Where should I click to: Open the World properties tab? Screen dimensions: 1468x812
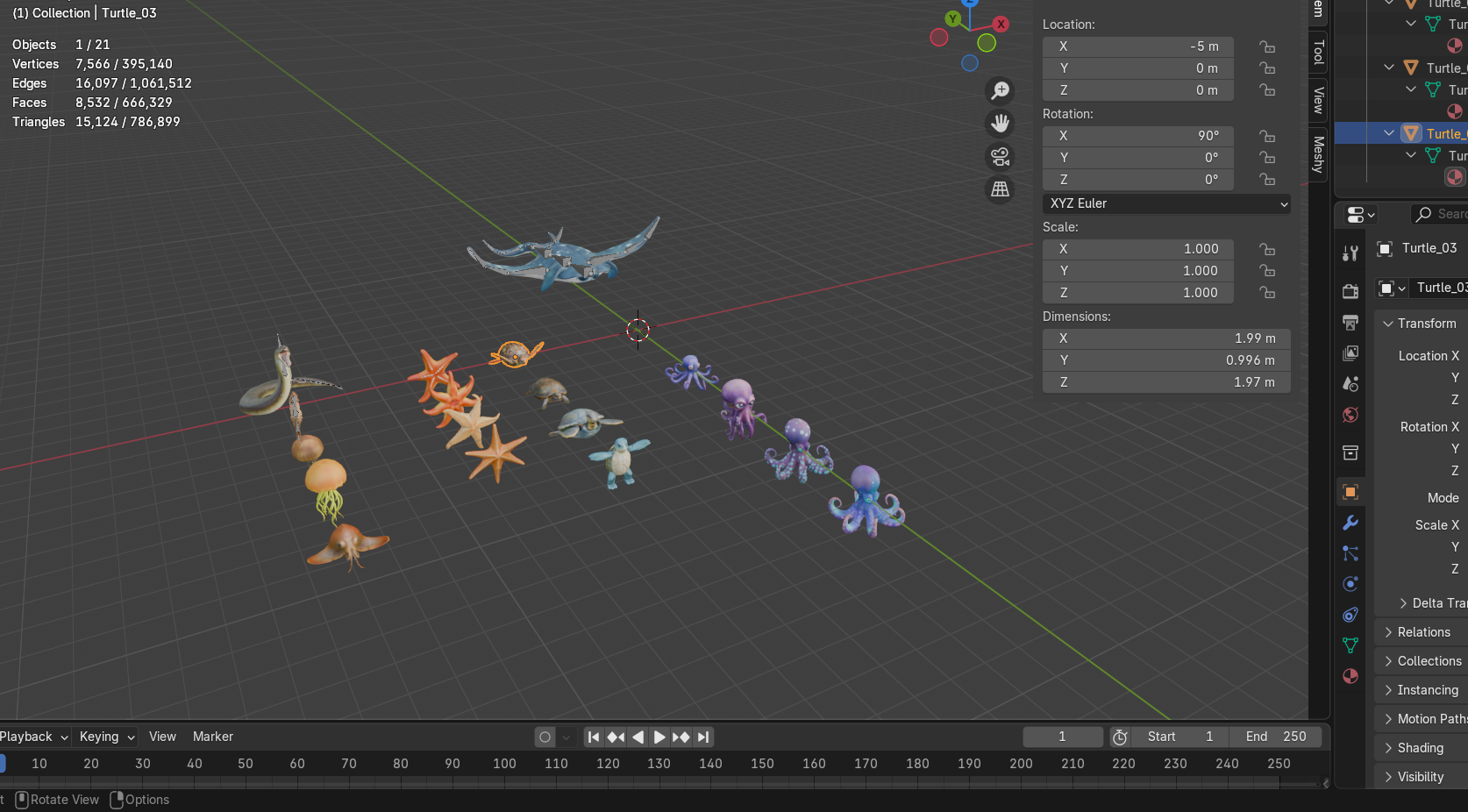tap(1350, 415)
